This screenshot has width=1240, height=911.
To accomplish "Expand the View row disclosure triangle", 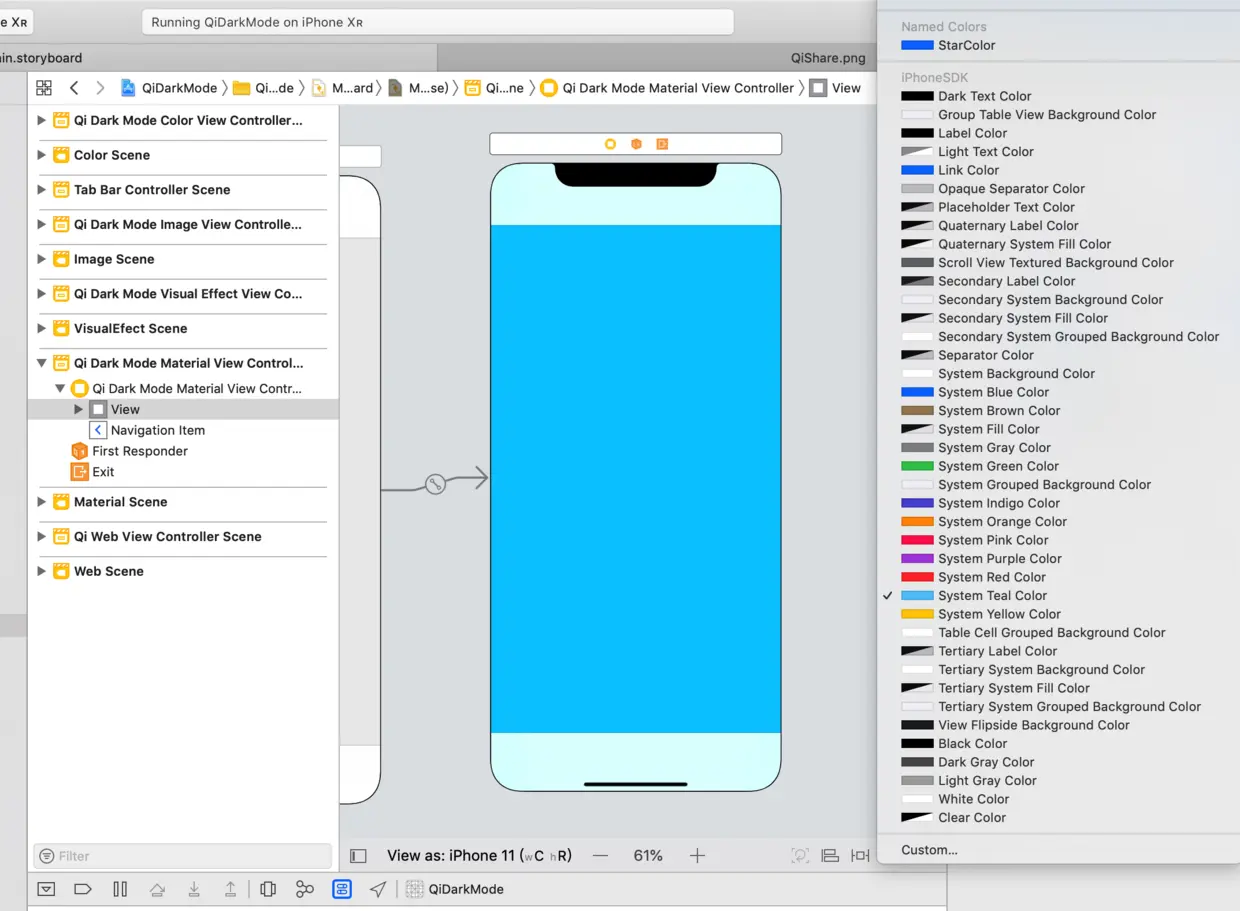I will (79, 409).
